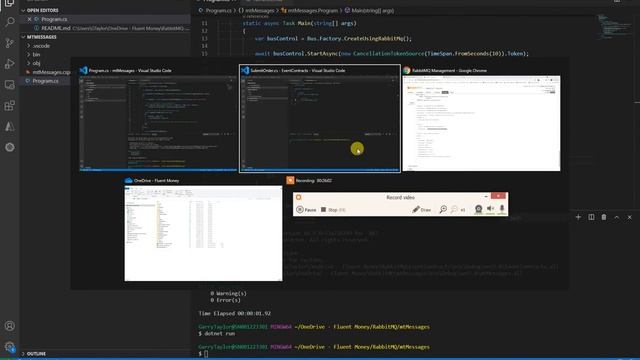Switch to RabbitMQ Management Chrome window
The width and height of the screenshot is (640, 360).
tap(481, 119)
